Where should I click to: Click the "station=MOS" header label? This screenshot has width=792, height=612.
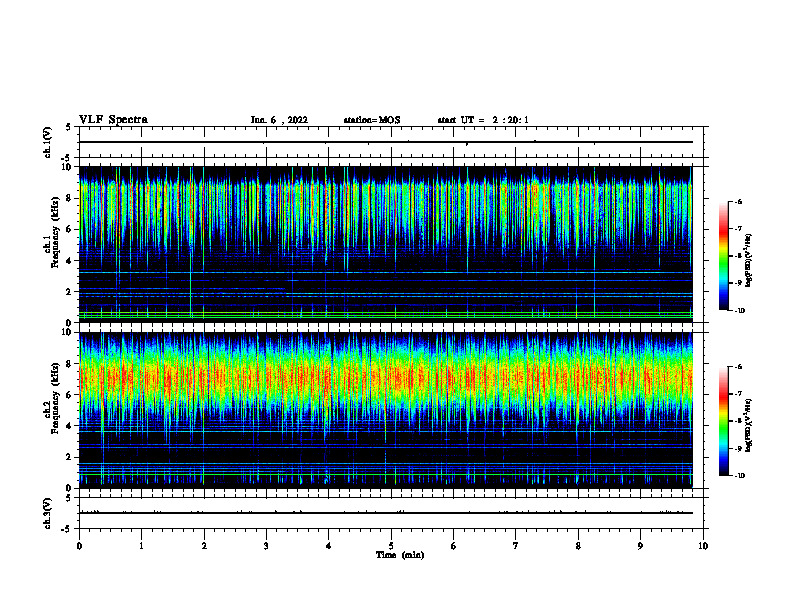tap(372, 120)
